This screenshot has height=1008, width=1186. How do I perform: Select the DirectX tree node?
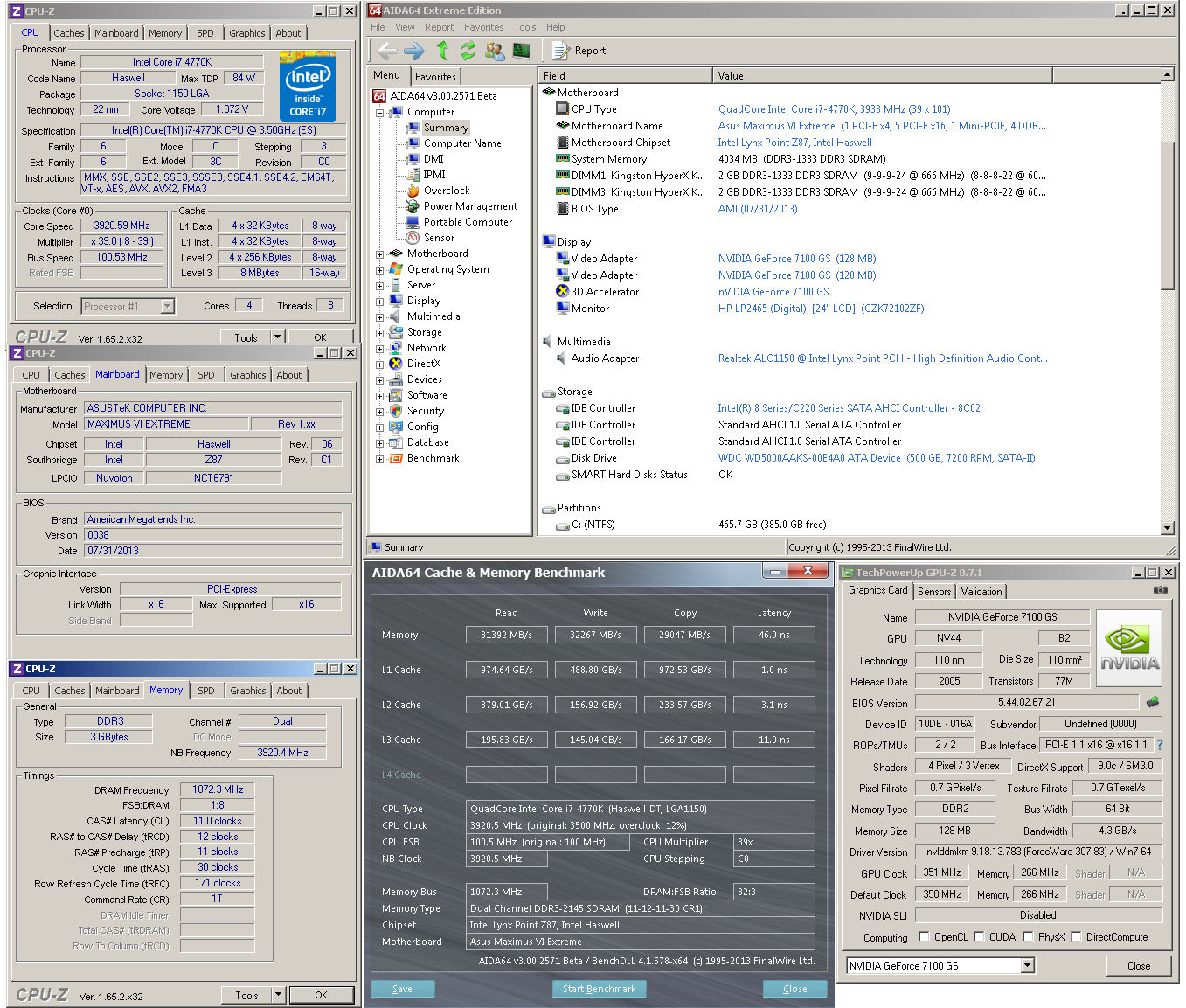(x=423, y=364)
